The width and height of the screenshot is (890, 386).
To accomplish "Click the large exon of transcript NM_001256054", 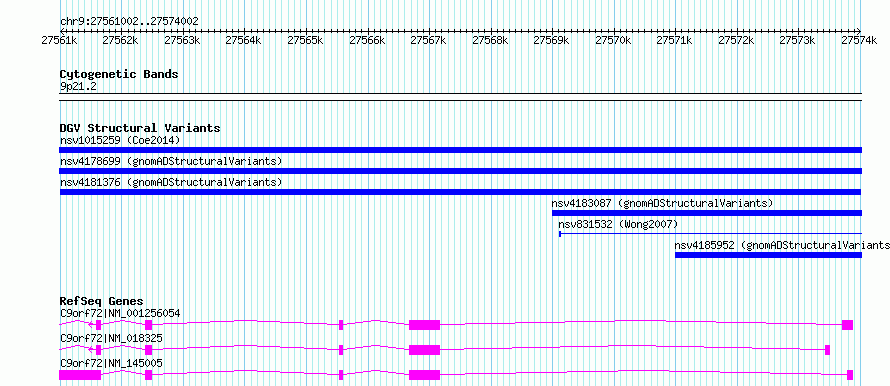I will (425, 325).
